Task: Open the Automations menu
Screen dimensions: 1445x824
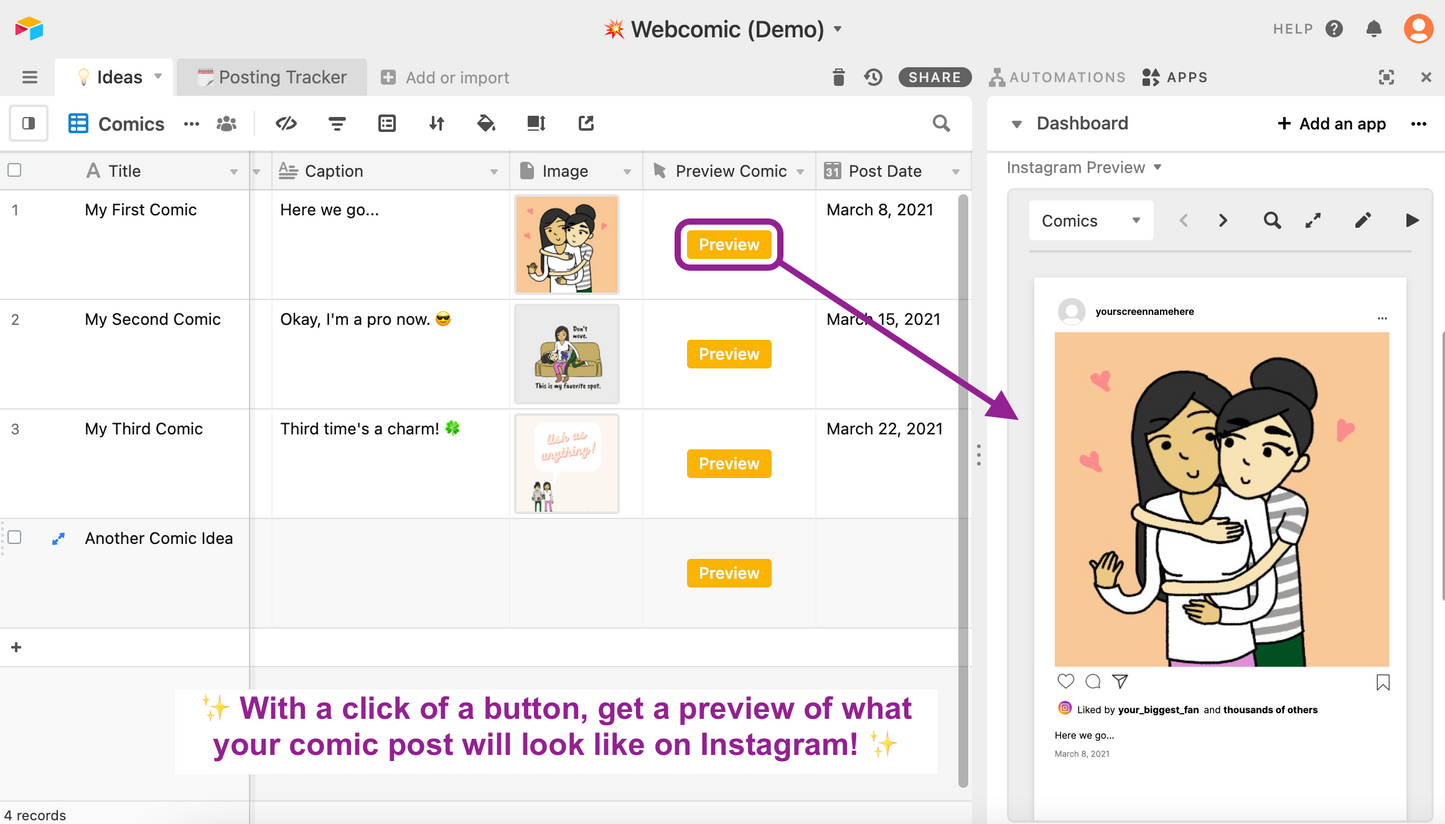Action: pos(1057,77)
